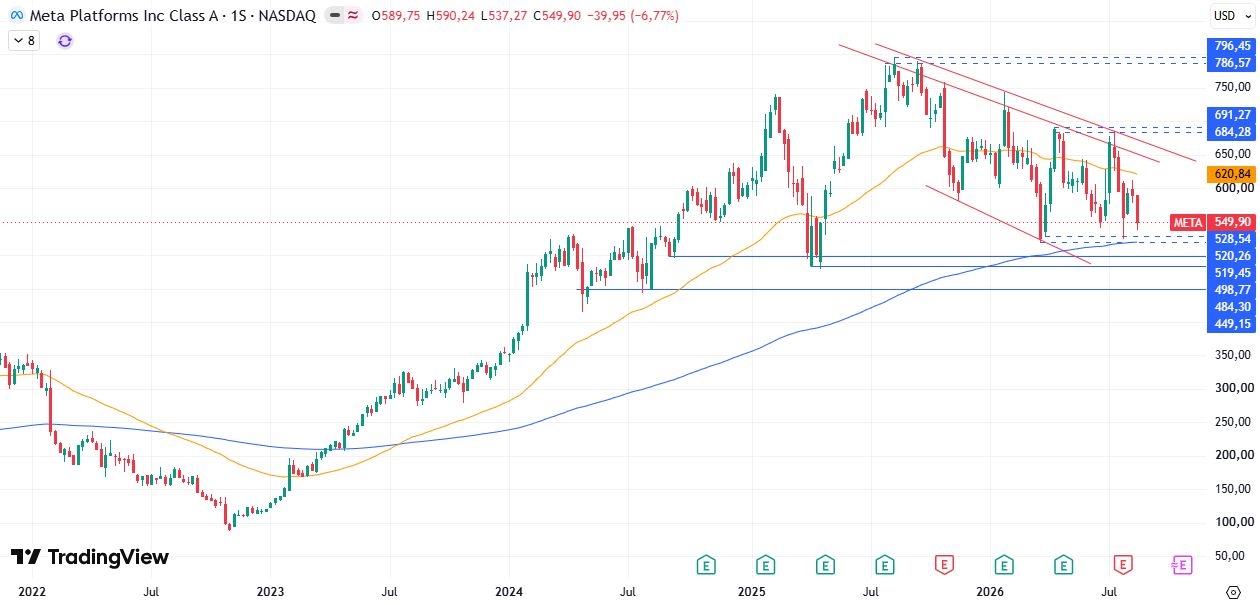Viewport: 1260px width, 605px height.
Task: Open the red earnings marker near July
Action: [x=1123, y=565]
